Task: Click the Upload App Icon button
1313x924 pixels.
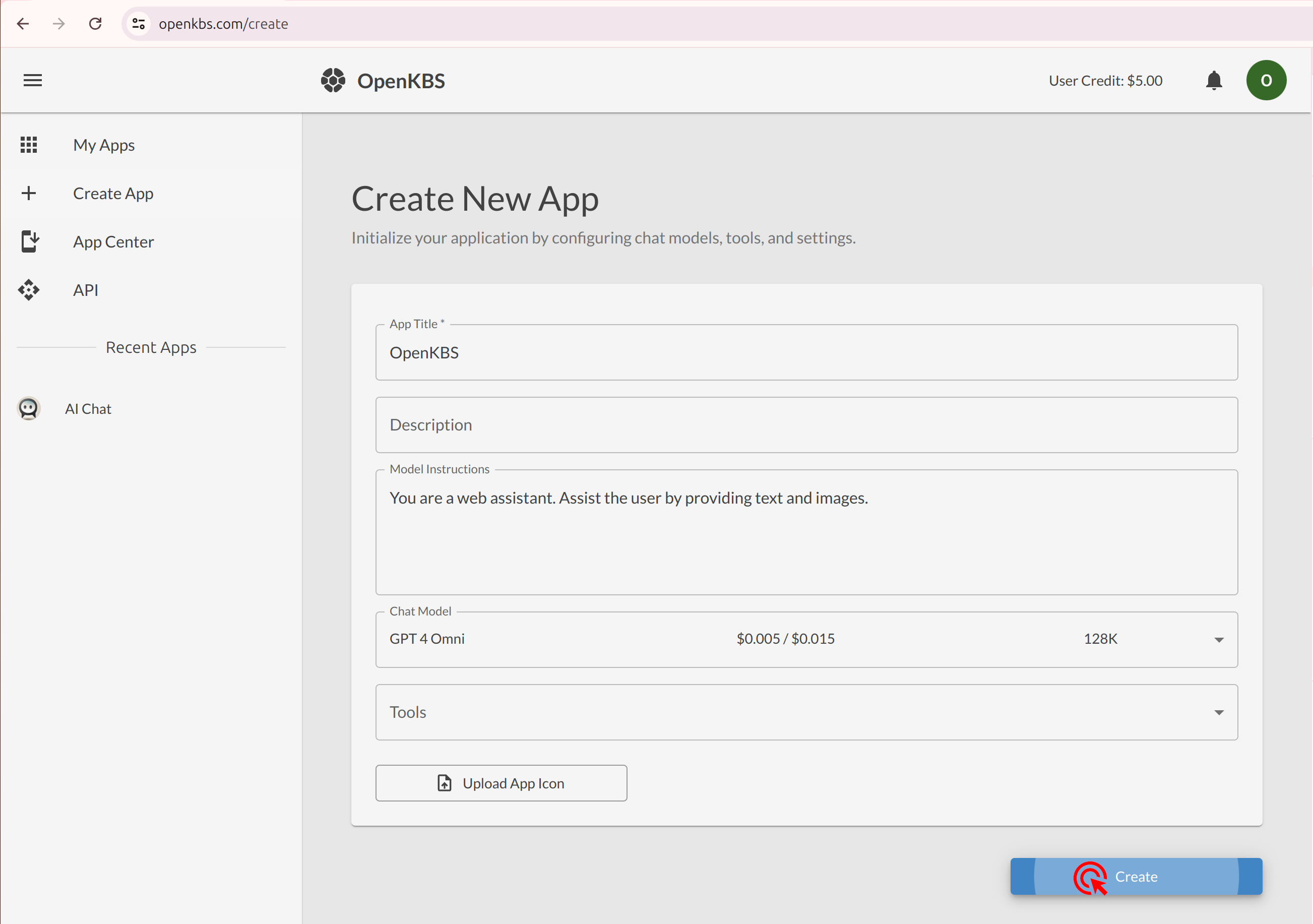Action: [x=501, y=783]
